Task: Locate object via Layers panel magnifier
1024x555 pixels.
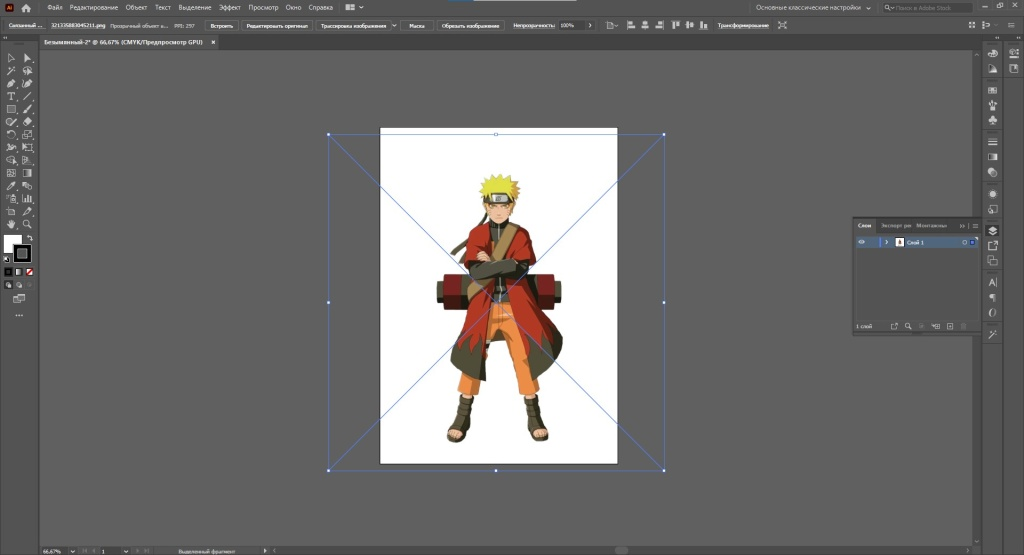Action: [x=908, y=326]
